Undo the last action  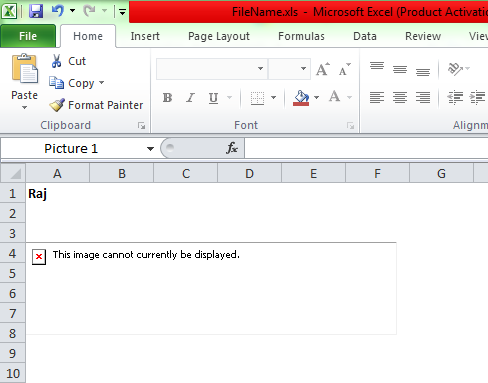(x=58, y=11)
